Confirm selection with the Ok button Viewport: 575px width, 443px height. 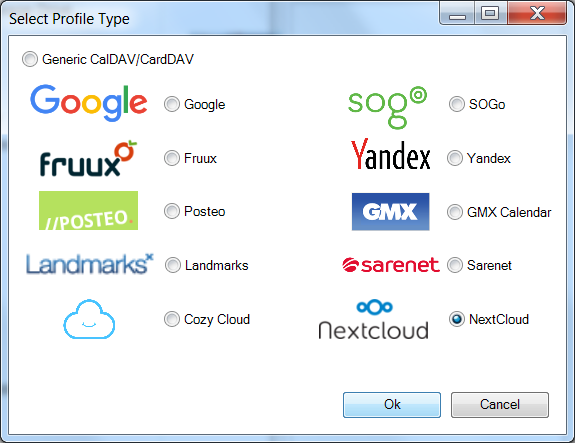pos(392,405)
